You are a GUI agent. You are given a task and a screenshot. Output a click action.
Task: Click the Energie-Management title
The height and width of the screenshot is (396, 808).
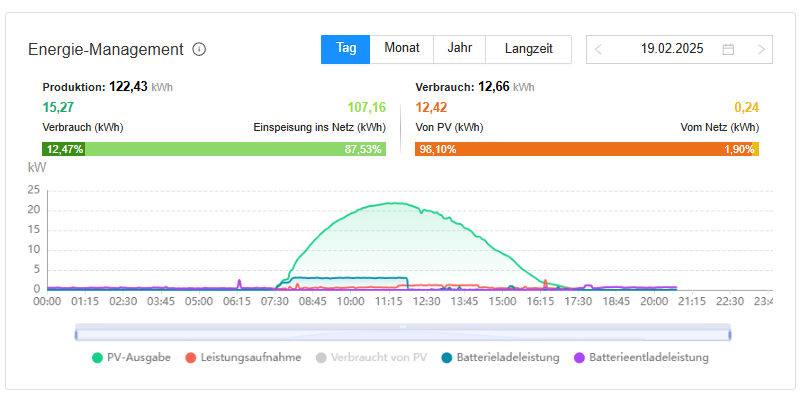106,50
